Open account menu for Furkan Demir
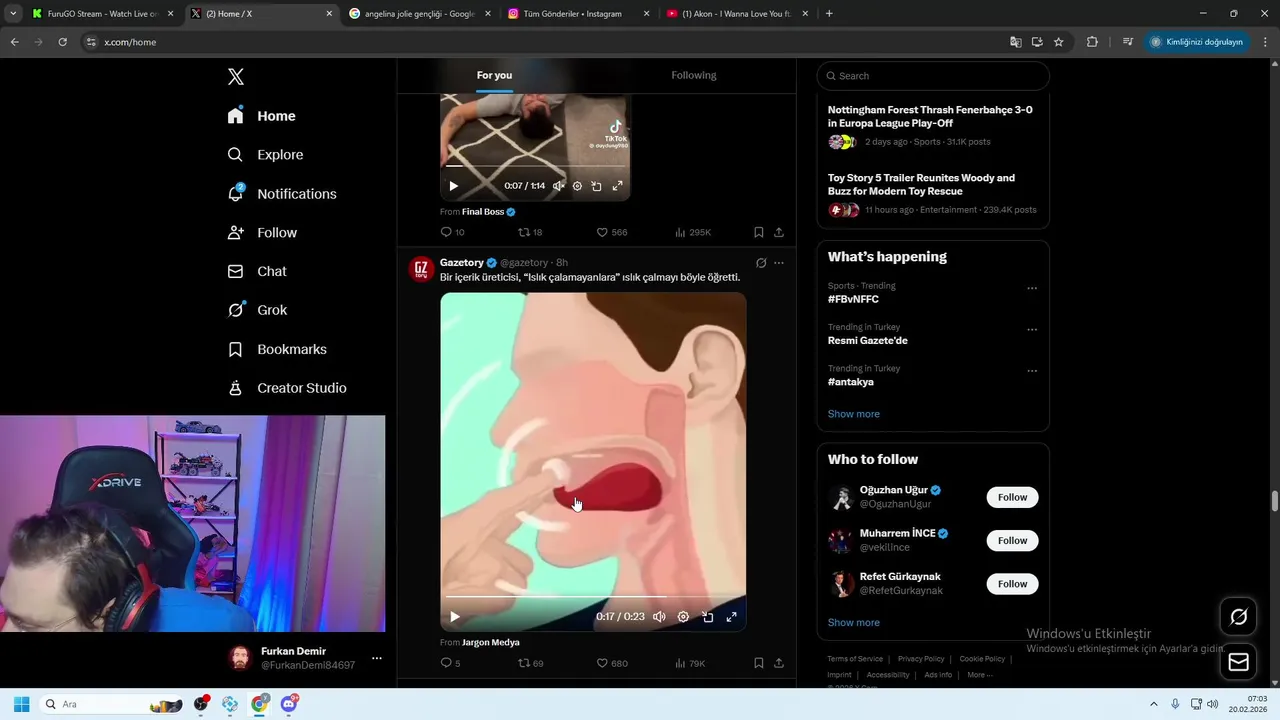Viewport: 1280px width, 720px height. pos(377,658)
